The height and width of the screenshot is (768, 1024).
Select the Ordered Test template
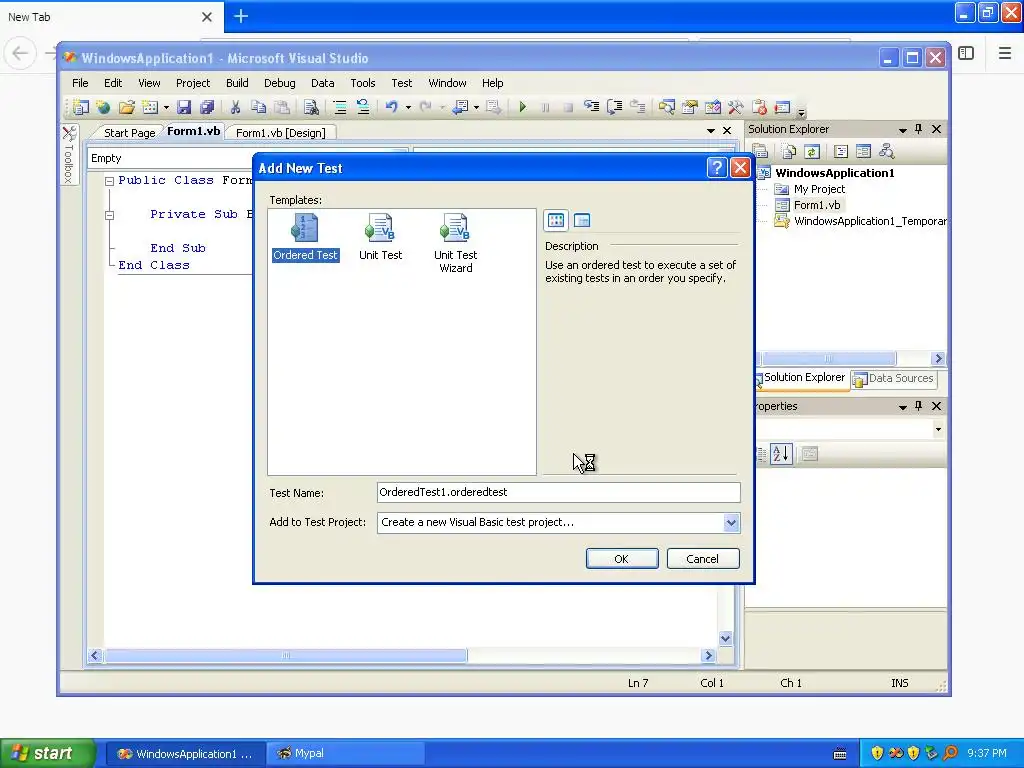click(305, 238)
